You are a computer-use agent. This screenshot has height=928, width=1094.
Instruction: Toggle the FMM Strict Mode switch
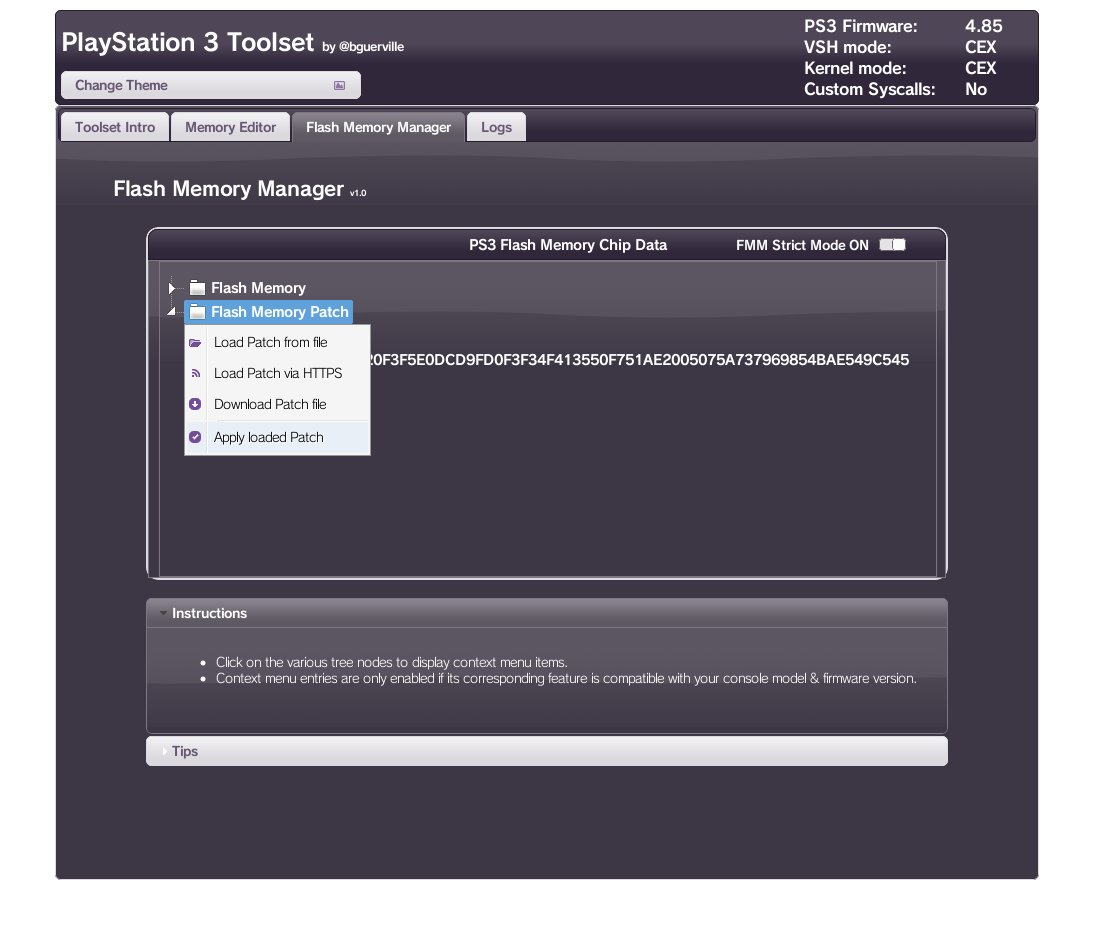pyautogui.click(x=892, y=245)
